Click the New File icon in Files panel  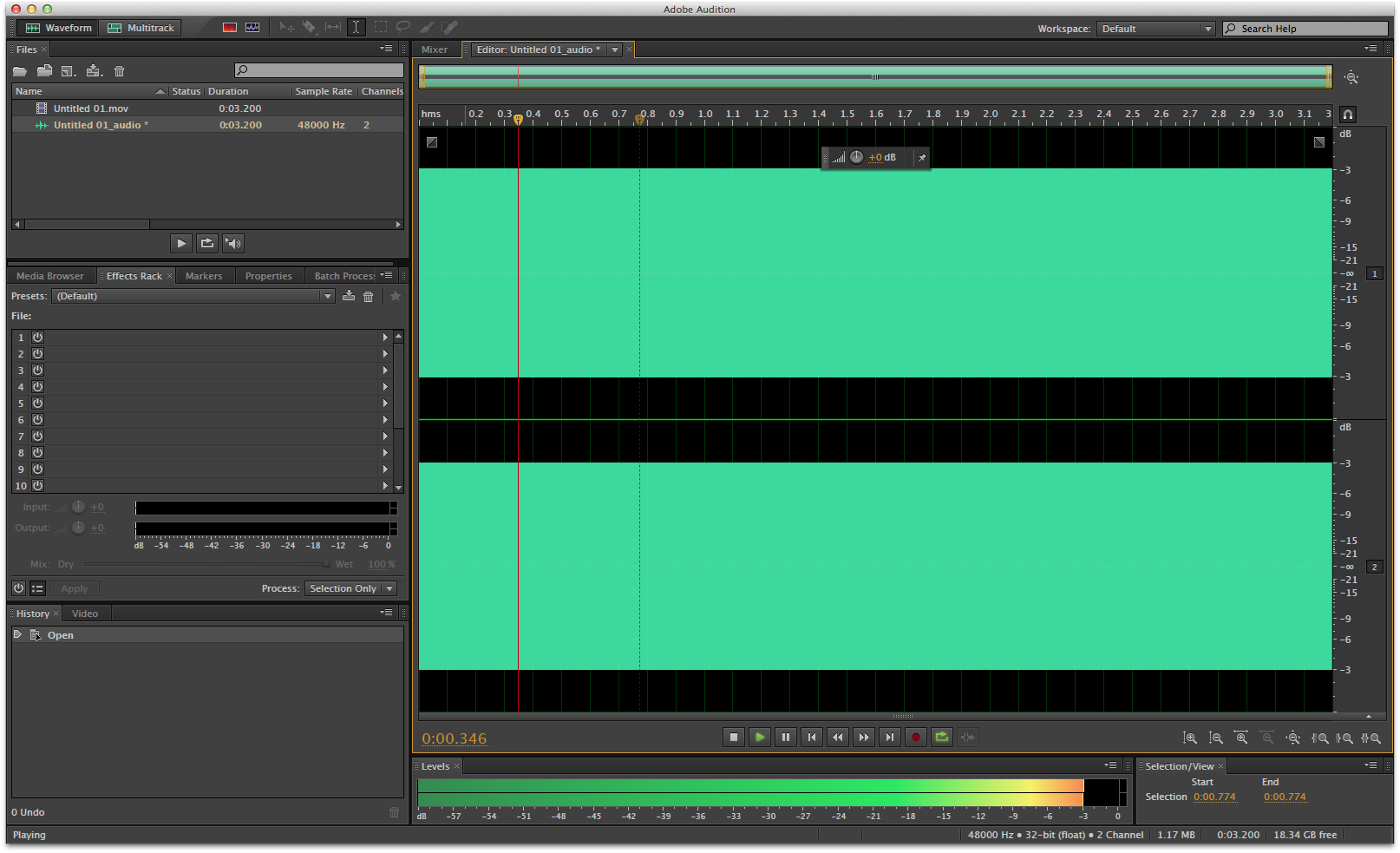69,71
